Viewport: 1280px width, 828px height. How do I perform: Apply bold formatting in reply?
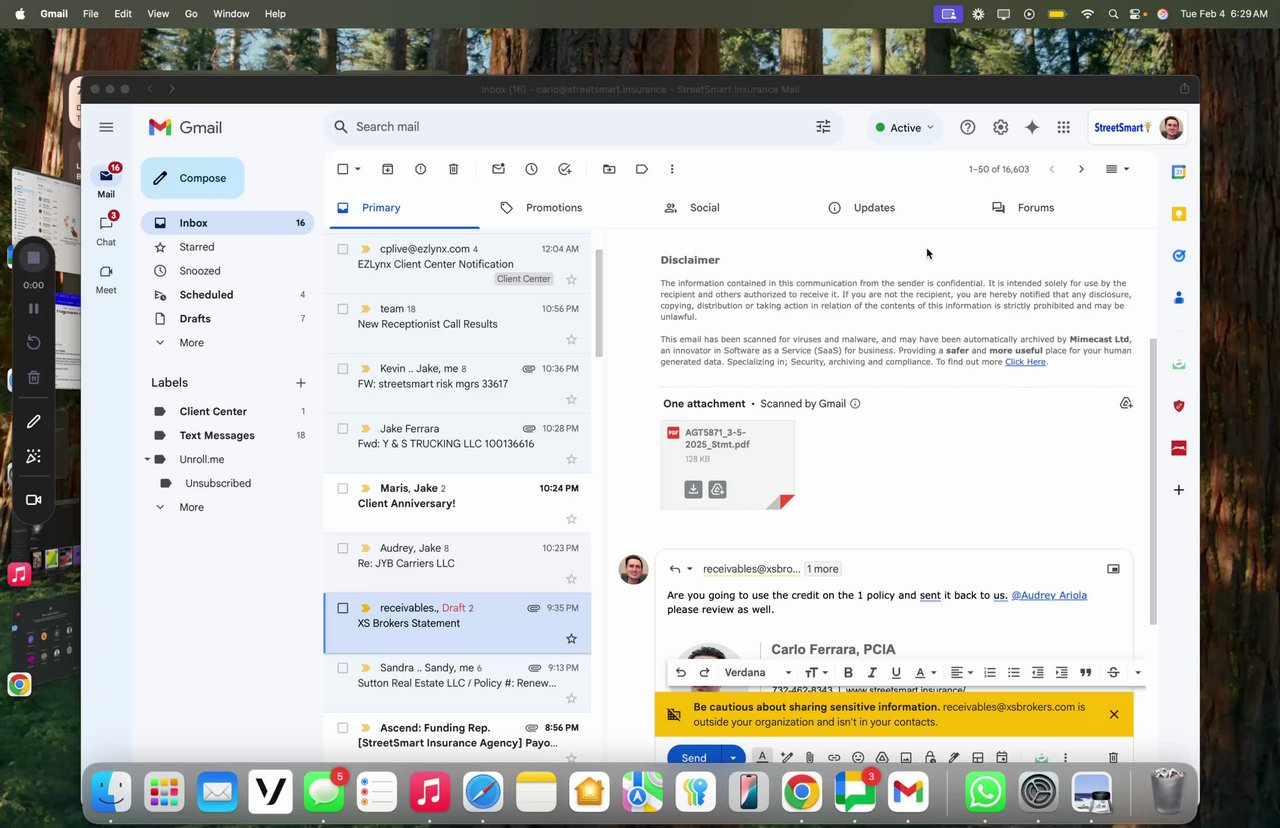point(848,673)
